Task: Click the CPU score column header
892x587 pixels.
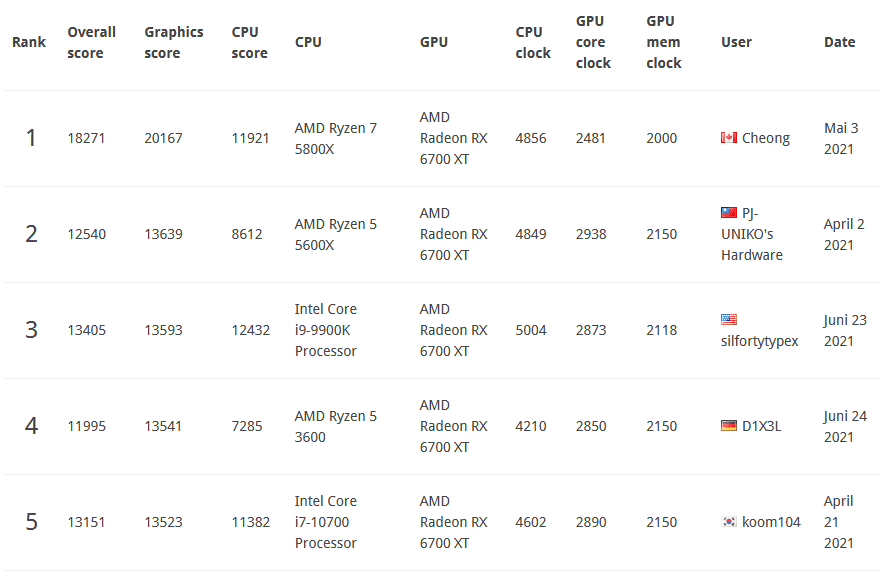Action: coord(249,42)
